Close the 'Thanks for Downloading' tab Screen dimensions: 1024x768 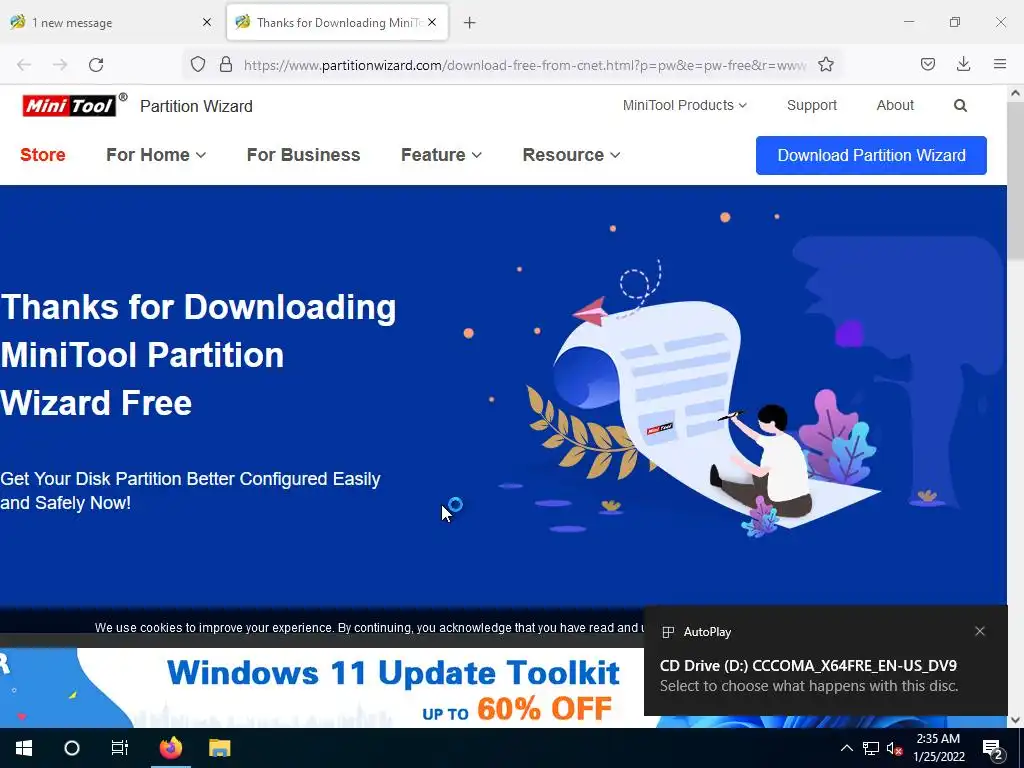pyautogui.click(x=432, y=22)
